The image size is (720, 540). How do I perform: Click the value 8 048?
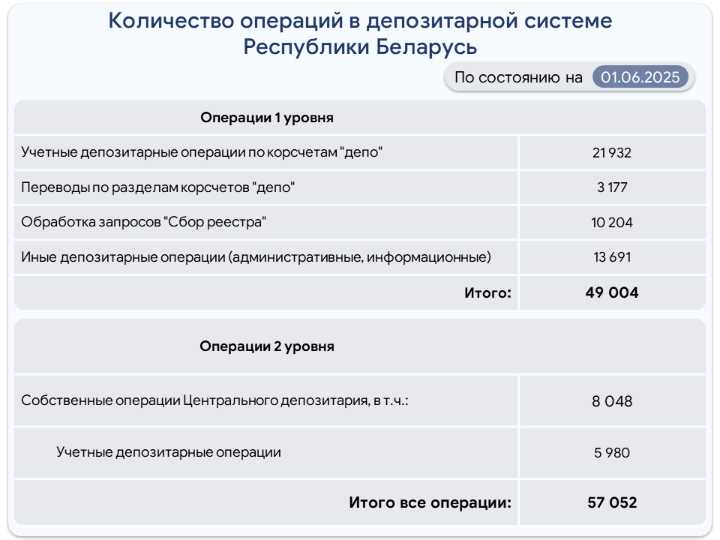612,401
